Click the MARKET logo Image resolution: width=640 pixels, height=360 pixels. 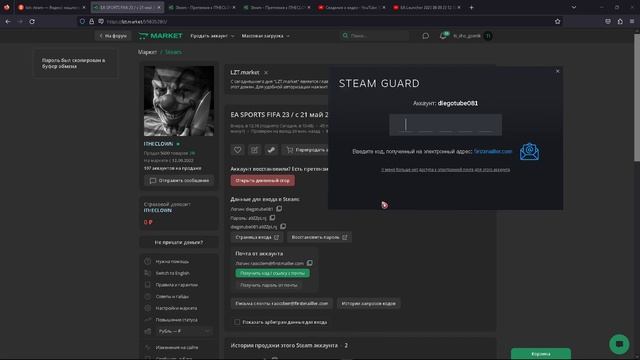(160, 36)
